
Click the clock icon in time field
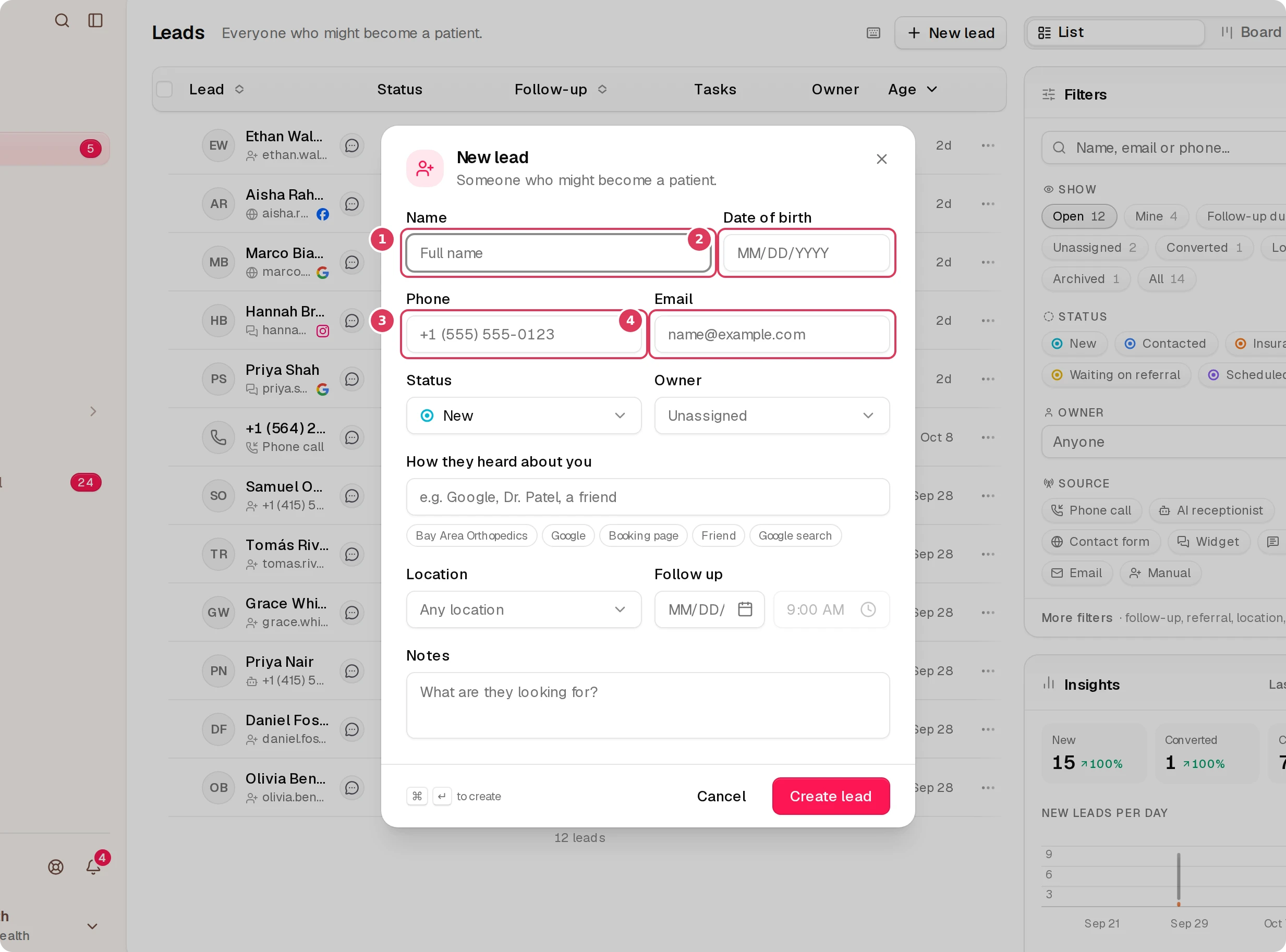pos(868,609)
